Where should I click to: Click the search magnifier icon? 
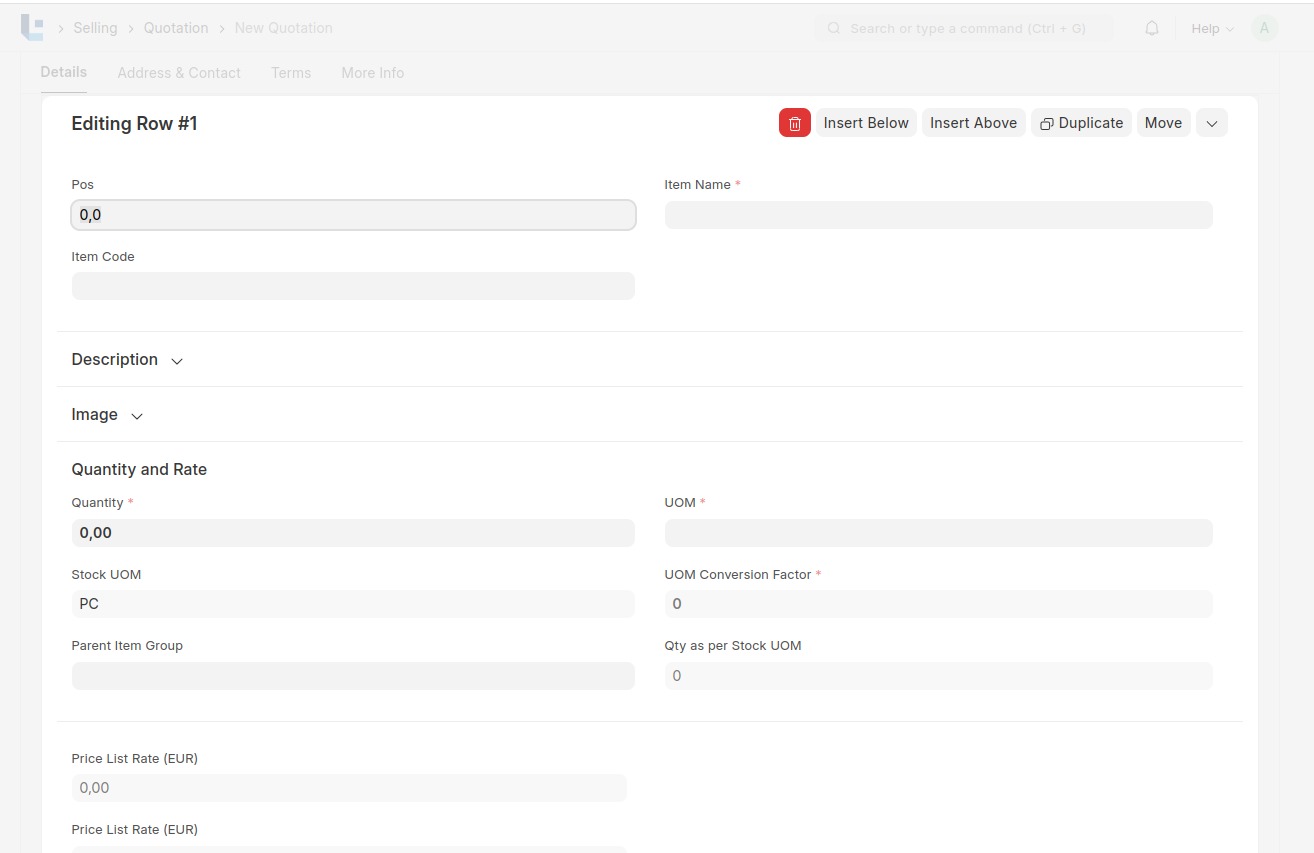coord(834,28)
